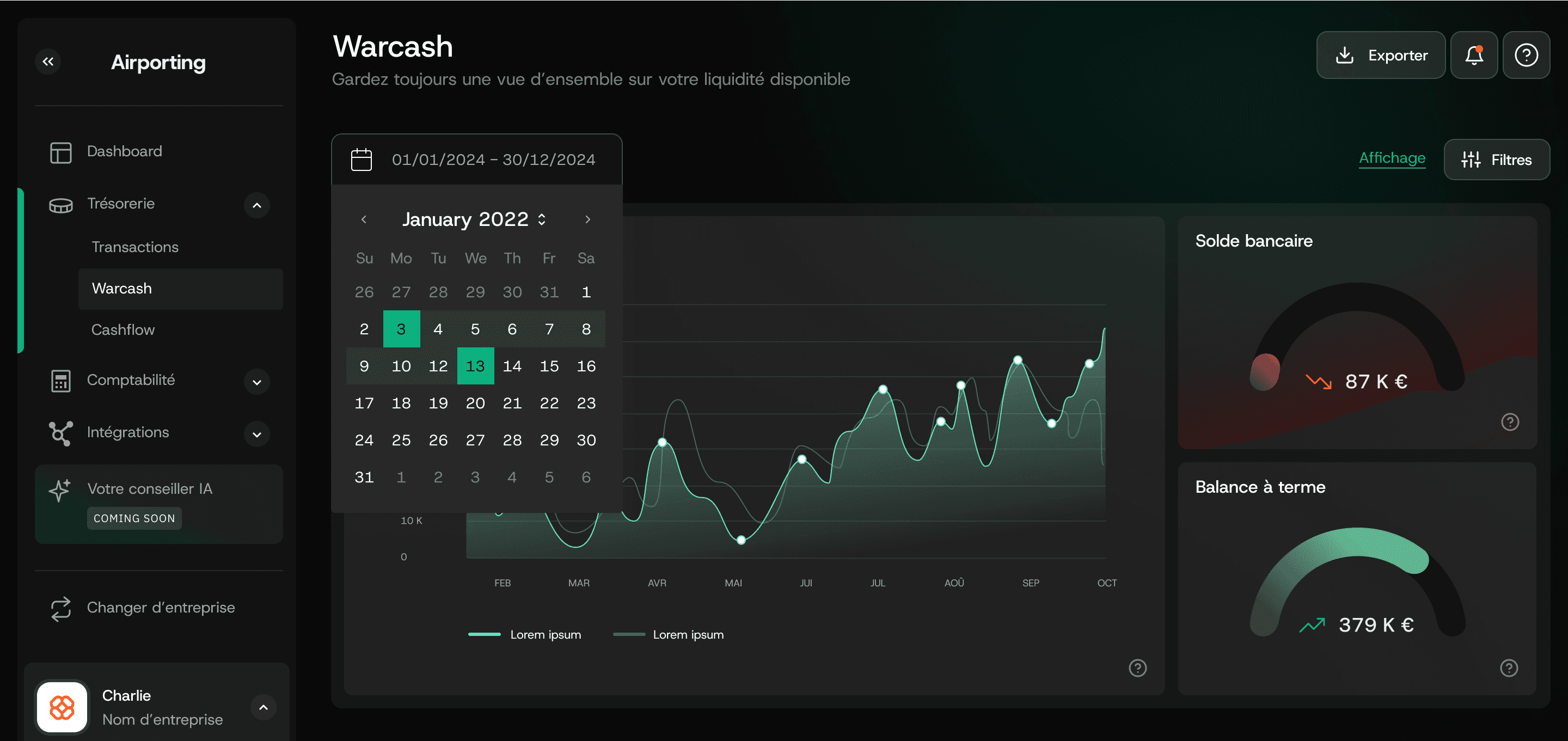Open help icon in Solde bancaire card

pos(1510,421)
